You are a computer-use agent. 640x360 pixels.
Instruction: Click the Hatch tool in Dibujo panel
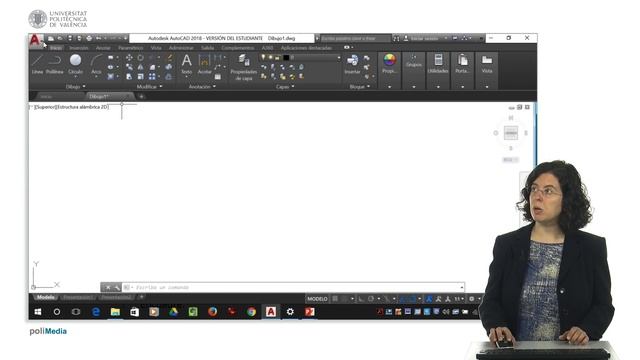[x=111, y=76]
